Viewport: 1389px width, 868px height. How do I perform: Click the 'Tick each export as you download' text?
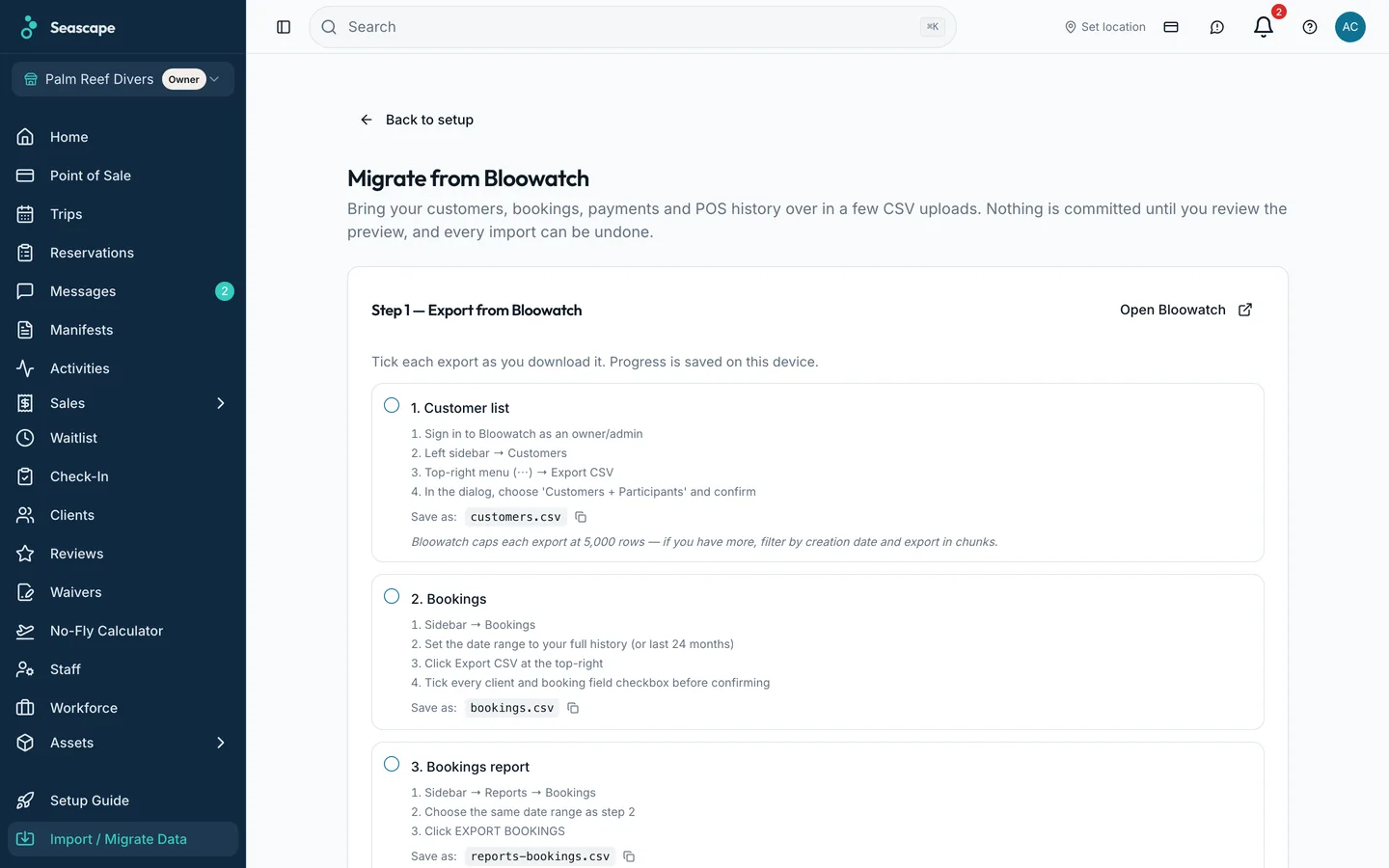595,362
